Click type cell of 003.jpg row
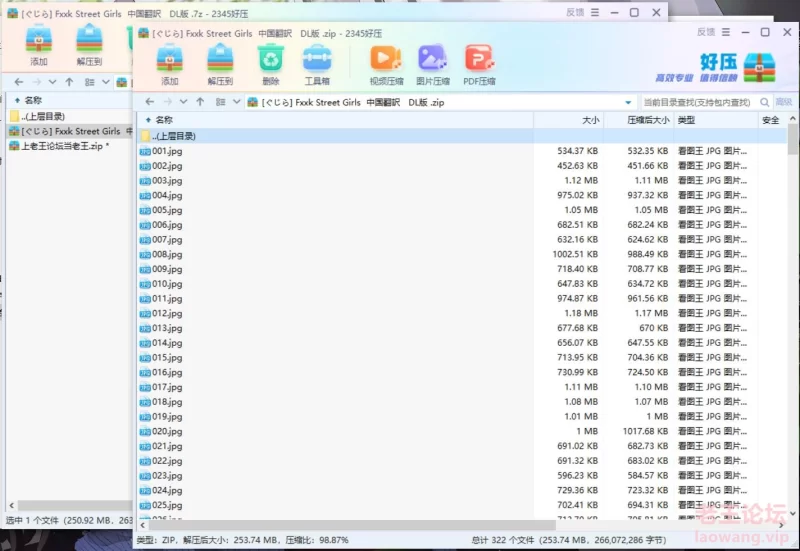The image size is (800, 551). coord(712,181)
